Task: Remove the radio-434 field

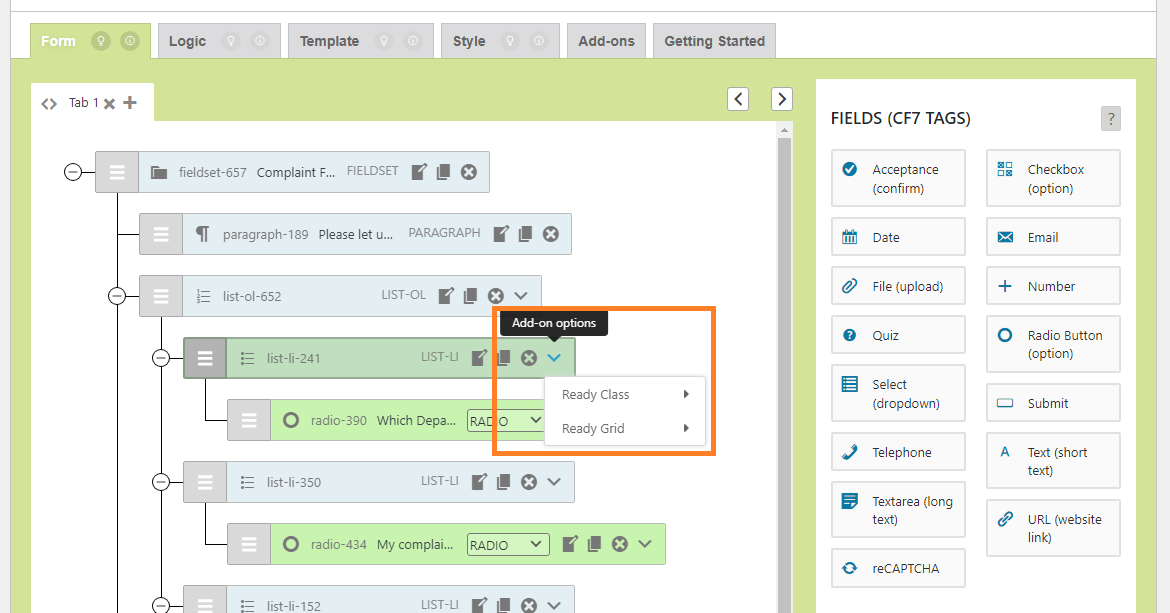Action: pyautogui.click(x=620, y=544)
